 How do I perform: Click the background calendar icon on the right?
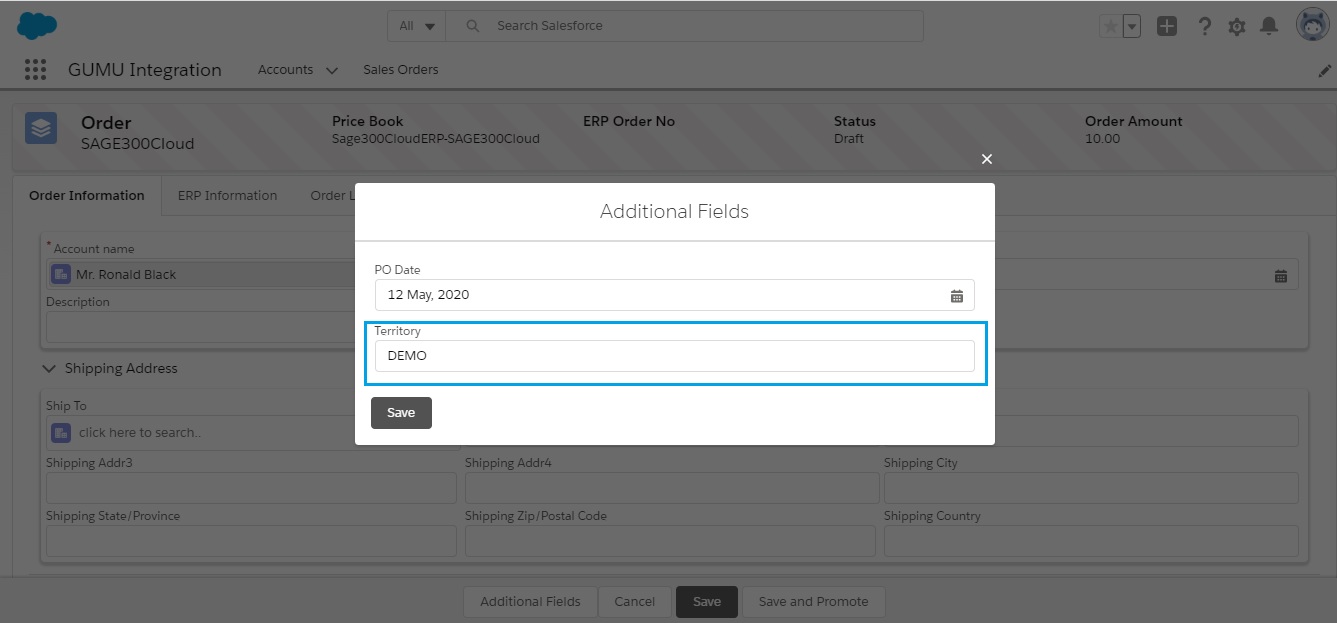pyautogui.click(x=1281, y=275)
